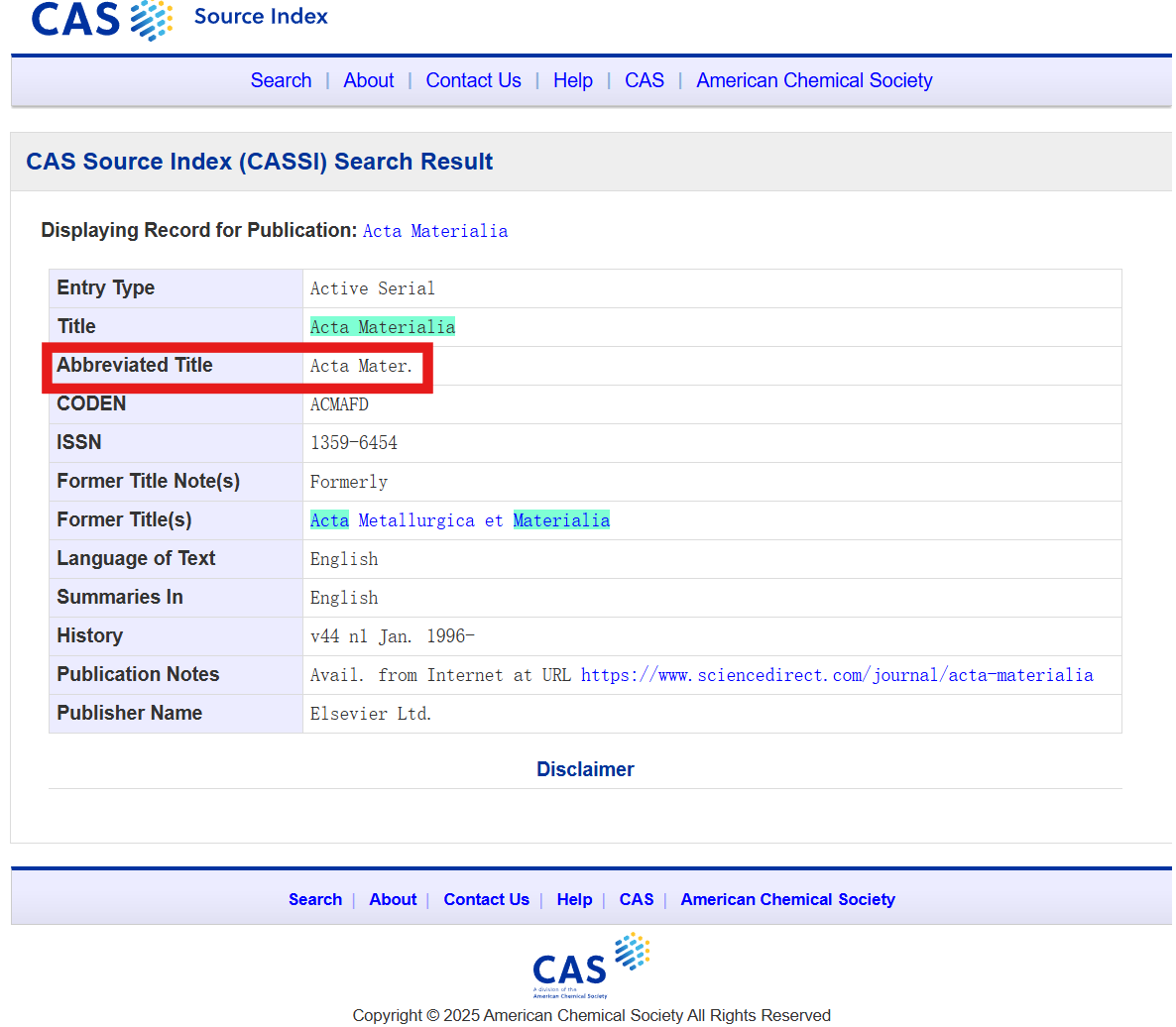This screenshot has height=1027, width=1176.
Task: Open American Chemical Society in top navigation
Action: (814, 80)
